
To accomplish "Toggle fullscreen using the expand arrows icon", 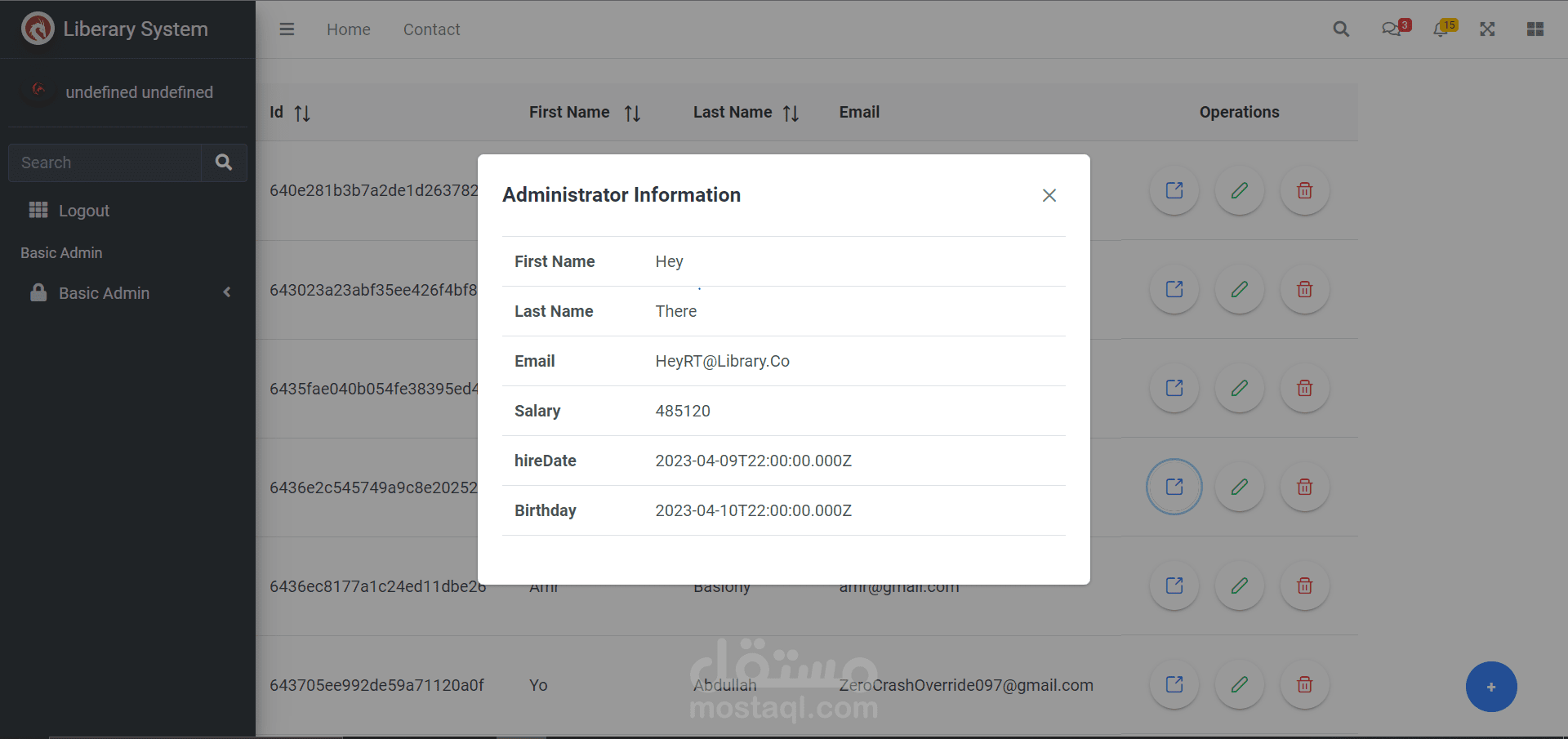I will [x=1488, y=29].
